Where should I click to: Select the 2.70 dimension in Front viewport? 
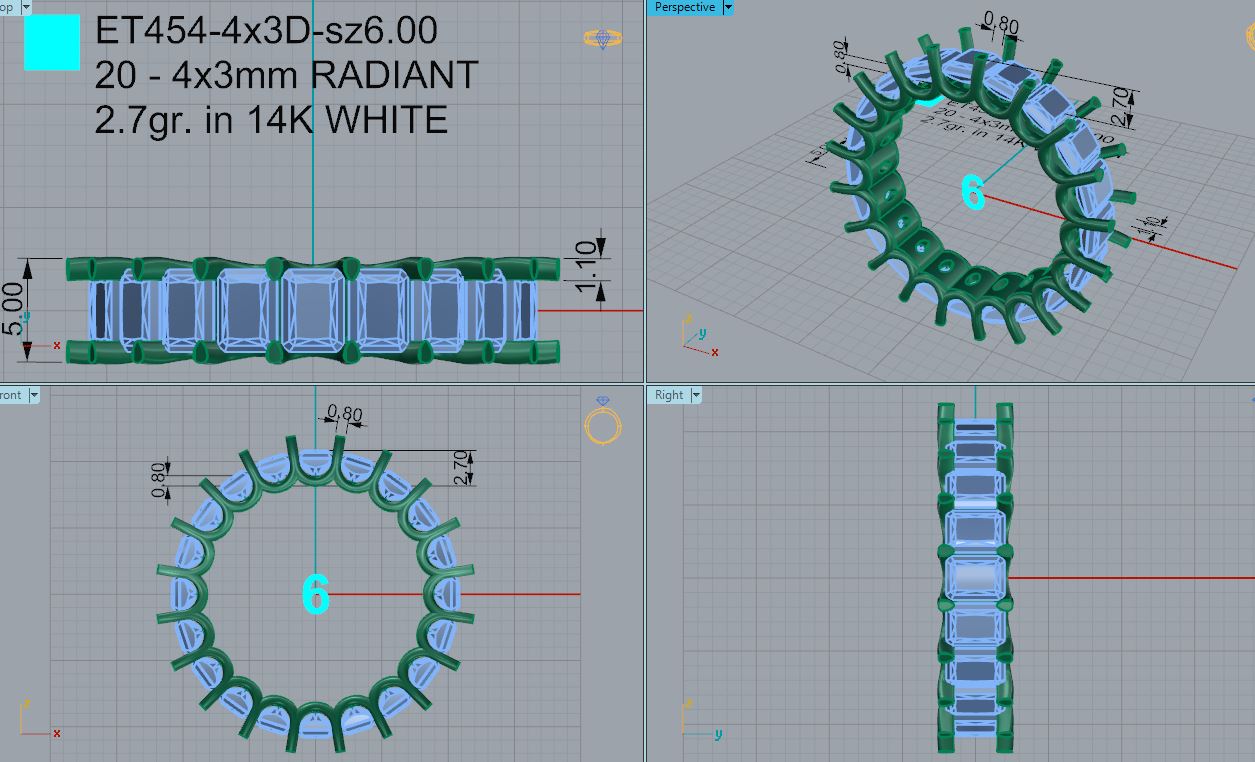coord(462,467)
